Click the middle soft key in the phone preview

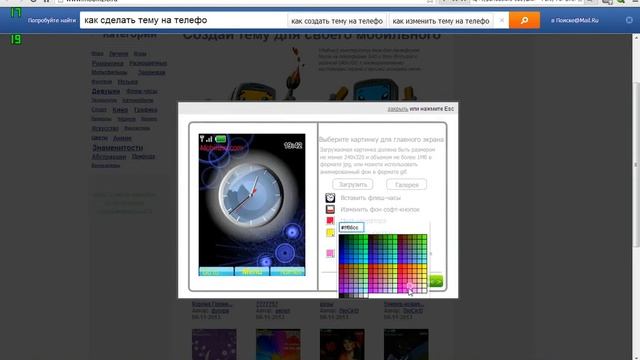[252, 271]
